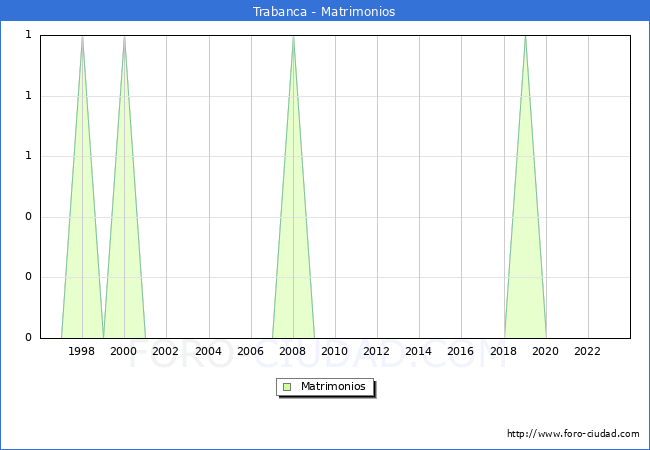Click the green Matrimonios legend swatch
The width and height of the screenshot is (650, 450).
tap(287, 387)
